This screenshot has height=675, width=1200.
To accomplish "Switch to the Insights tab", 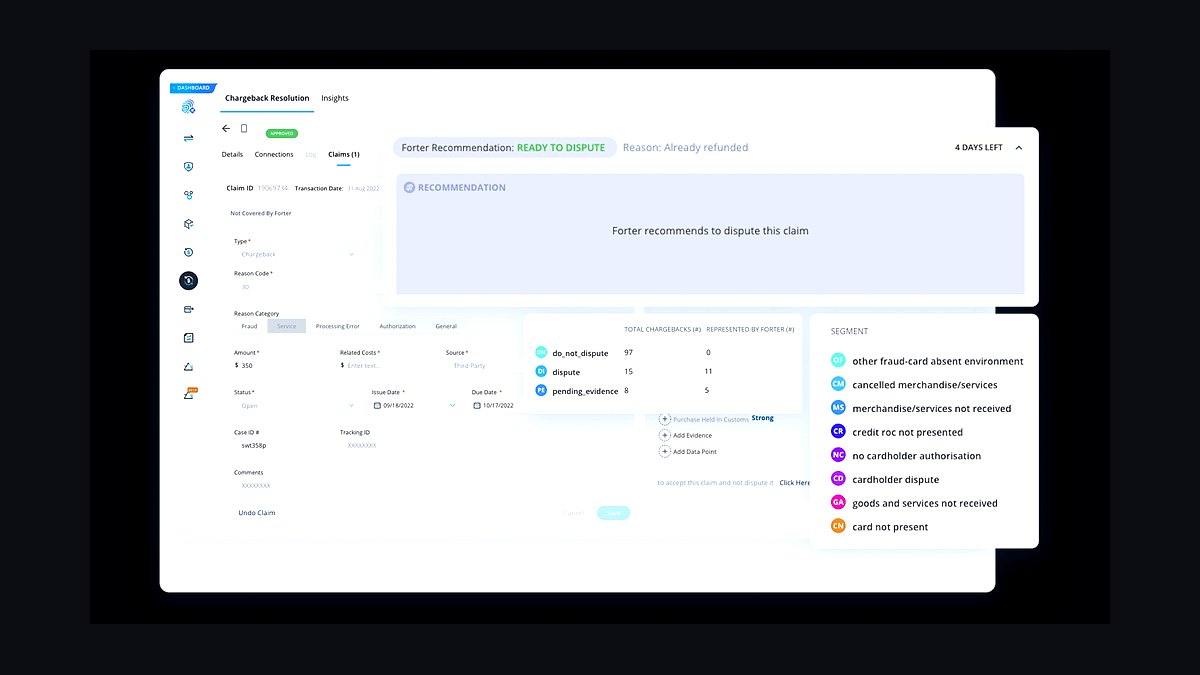I will [x=335, y=98].
